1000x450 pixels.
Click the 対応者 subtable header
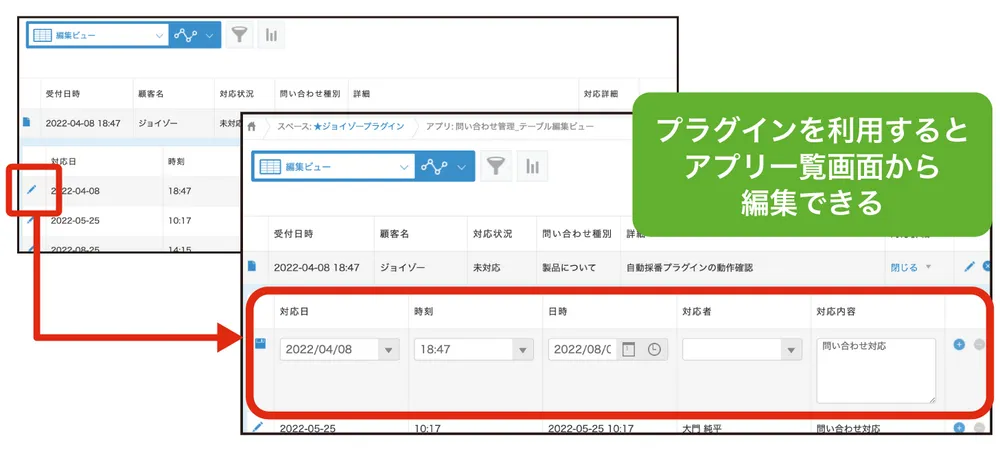[697, 312]
